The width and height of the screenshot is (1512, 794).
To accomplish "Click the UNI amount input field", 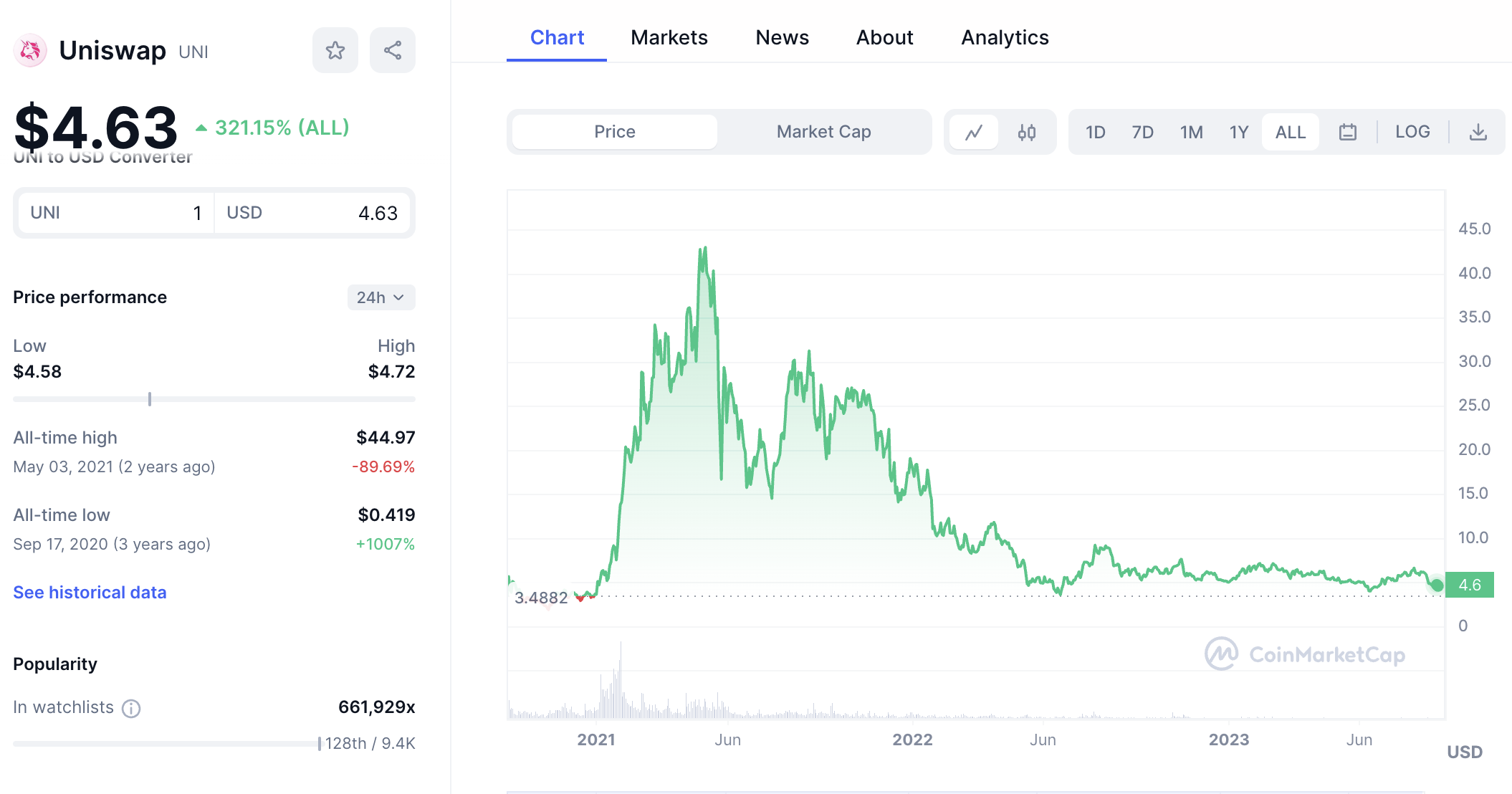I will (x=116, y=213).
